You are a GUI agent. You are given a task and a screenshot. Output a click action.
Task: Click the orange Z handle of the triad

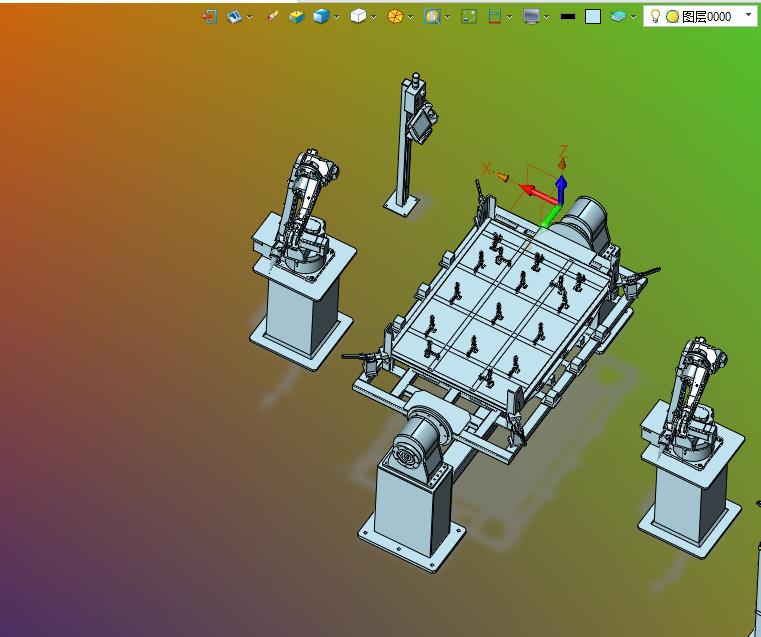coord(562,163)
